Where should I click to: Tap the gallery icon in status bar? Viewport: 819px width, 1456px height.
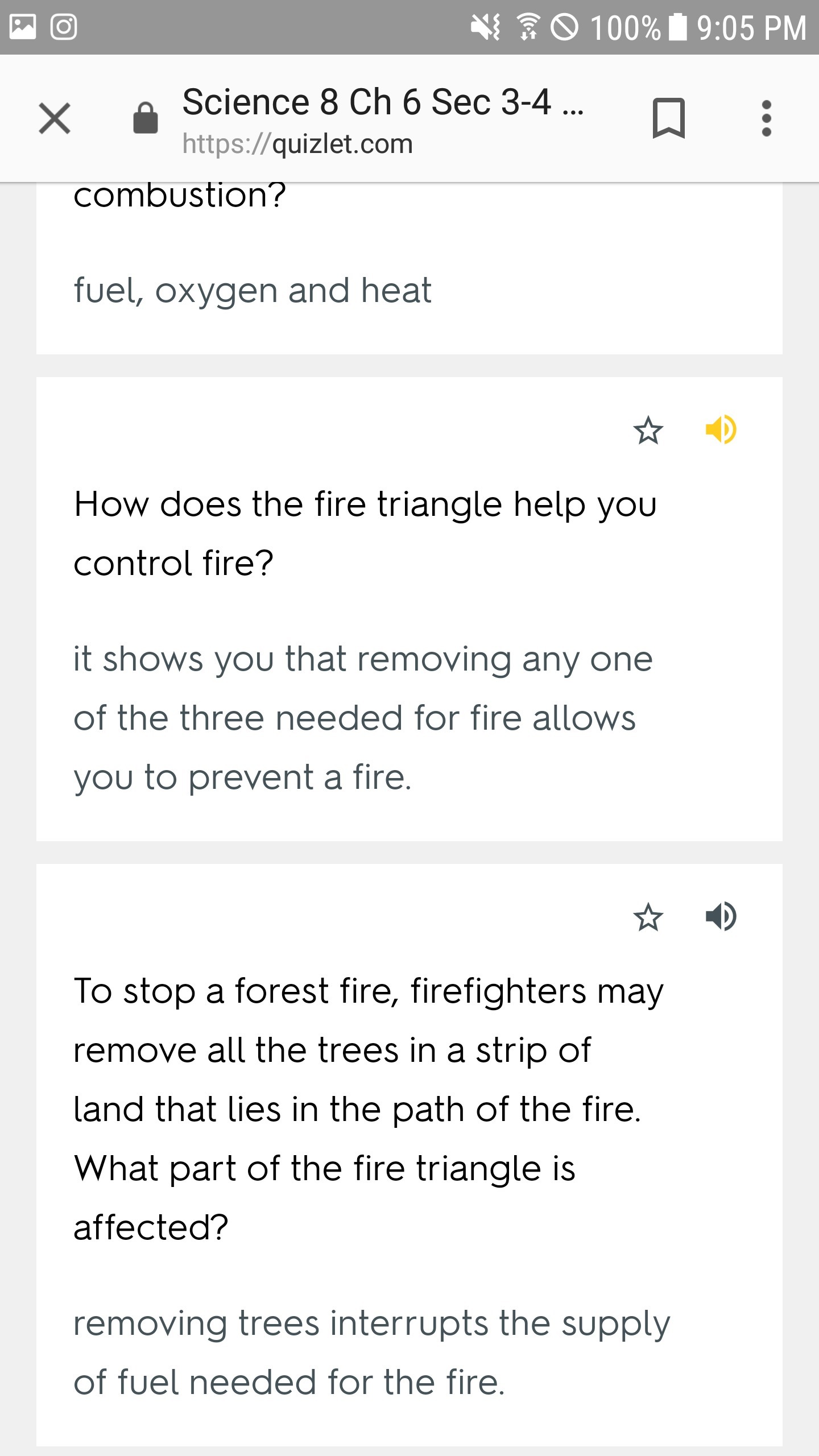23,27
